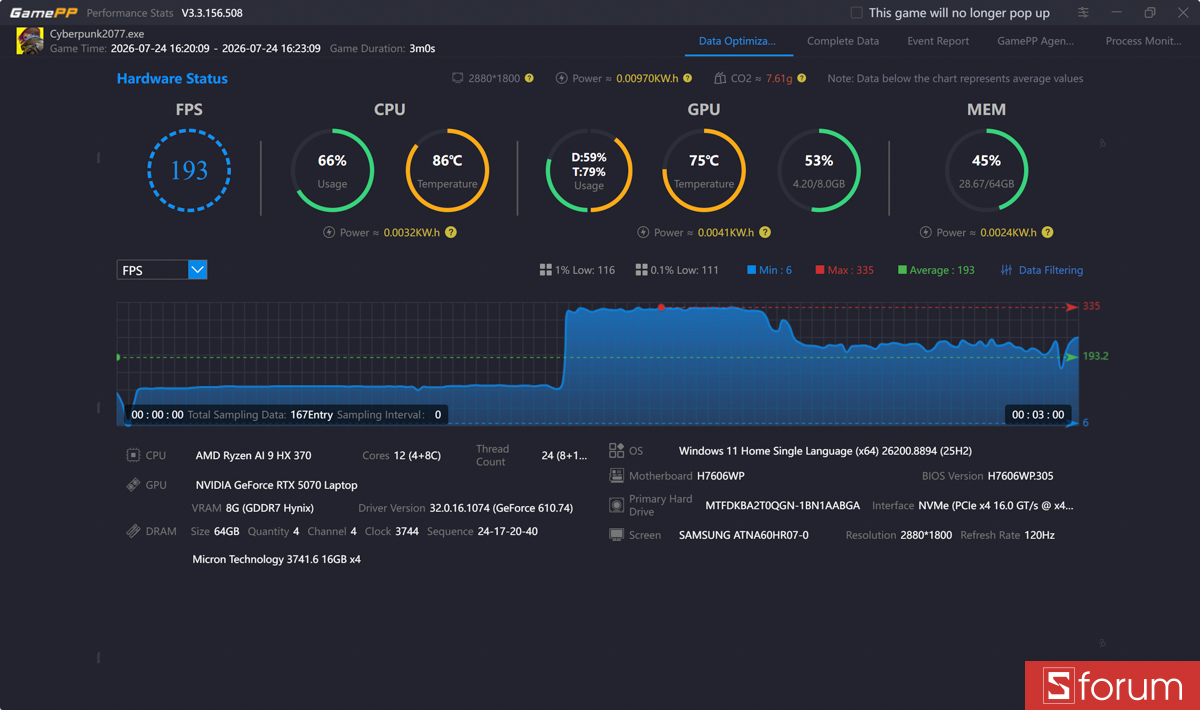This screenshot has height=710, width=1200.
Task: Click the help icon beside 2880*1800 resolution
Action: click(x=530, y=78)
